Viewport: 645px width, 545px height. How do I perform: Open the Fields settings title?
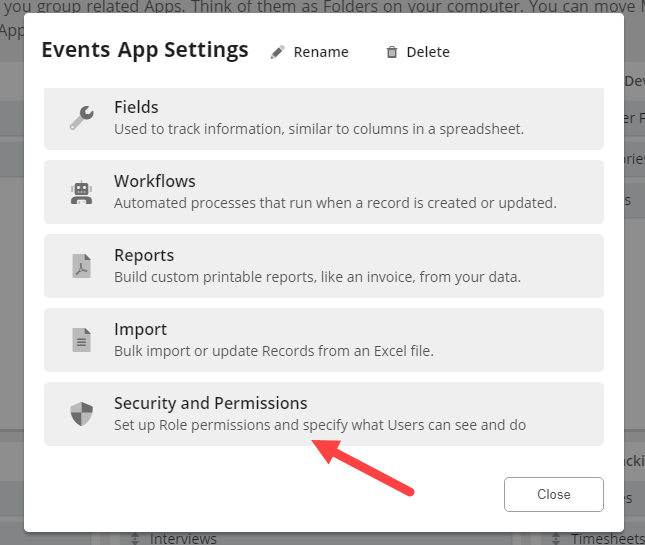pyautogui.click(x=136, y=107)
